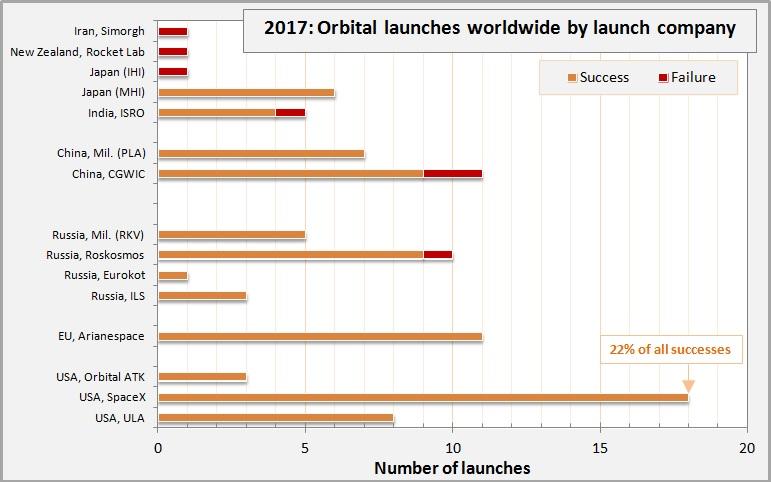Click the red failure segment of Roskosmos
Image resolution: width=771 pixels, height=482 pixels.
[438, 255]
